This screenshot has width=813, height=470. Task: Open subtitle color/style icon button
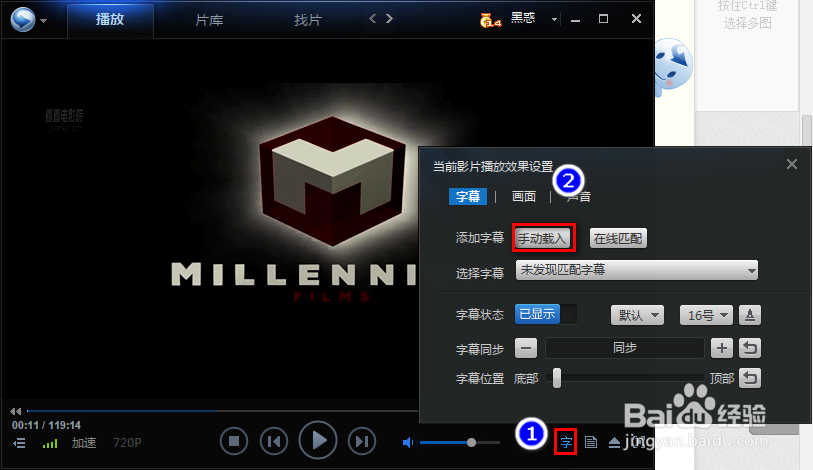pyautogui.click(x=750, y=315)
